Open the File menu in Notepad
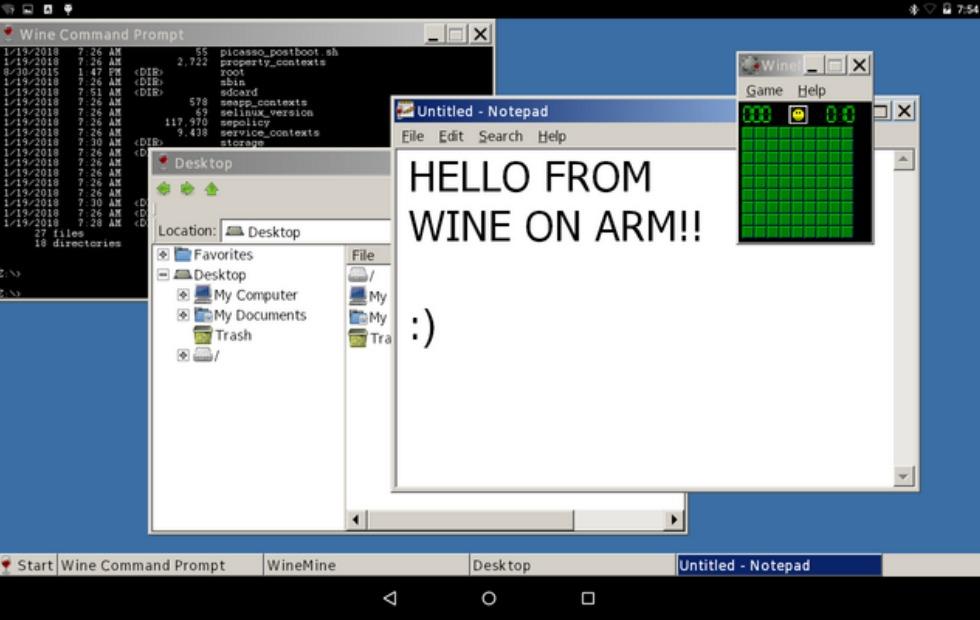 [x=411, y=136]
